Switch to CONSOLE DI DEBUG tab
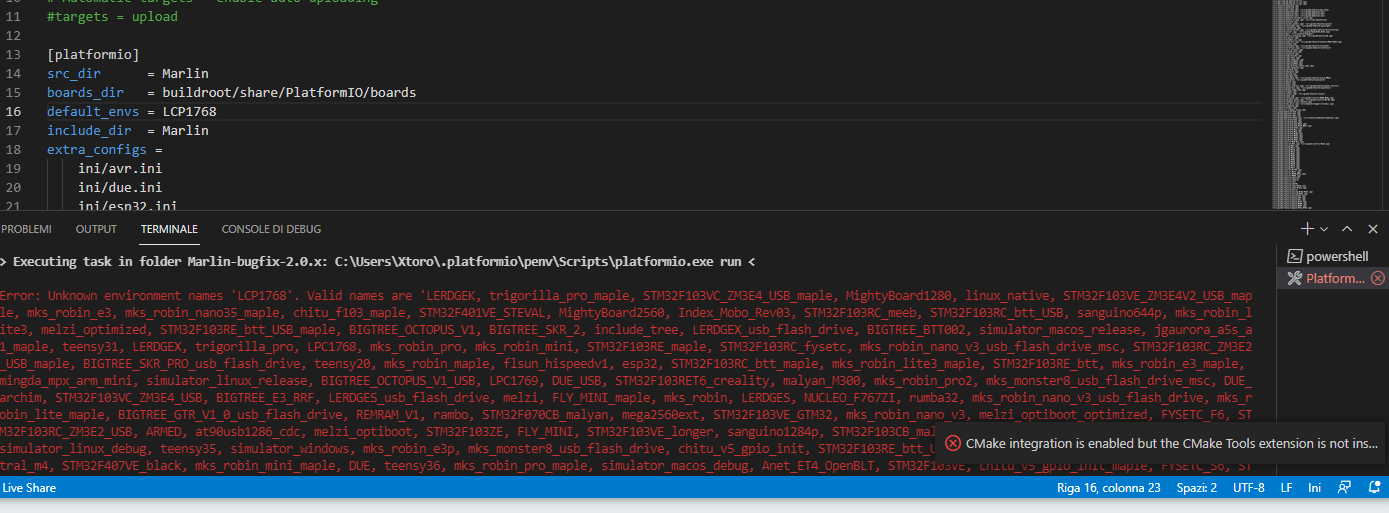 click(271, 229)
